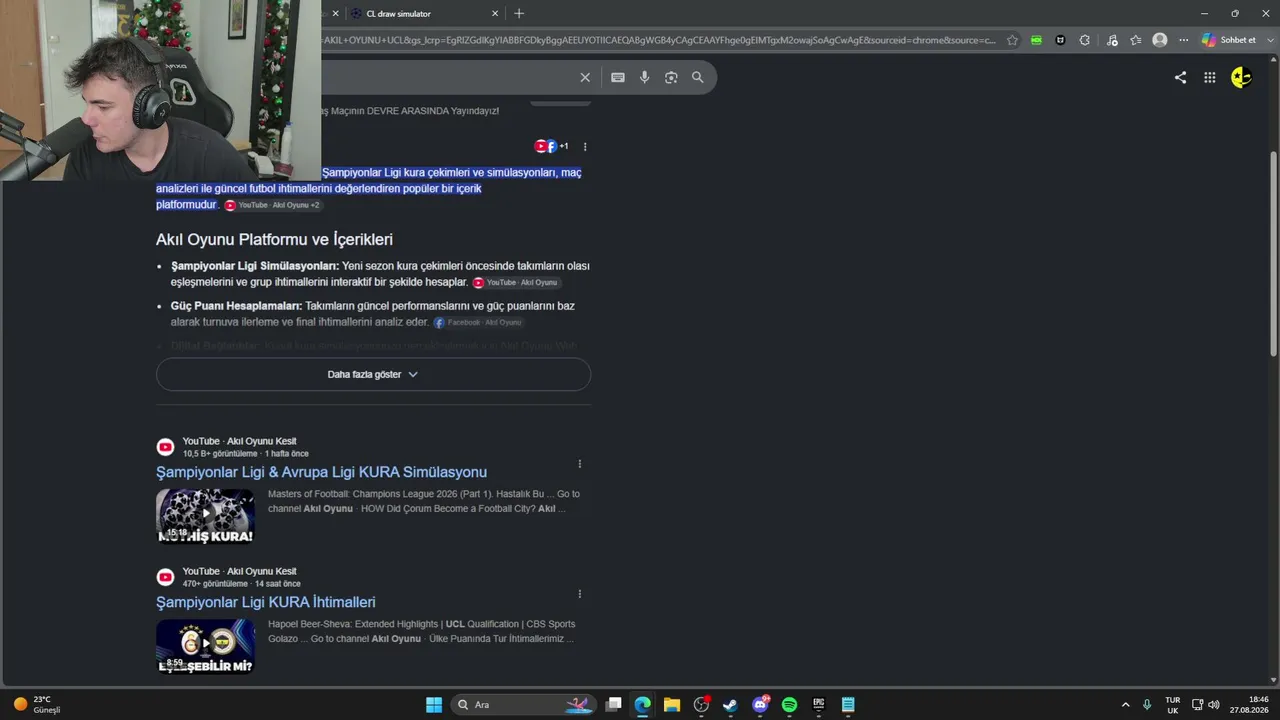Open the Google apps grid
1280x720 pixels.
point(1210,77)
